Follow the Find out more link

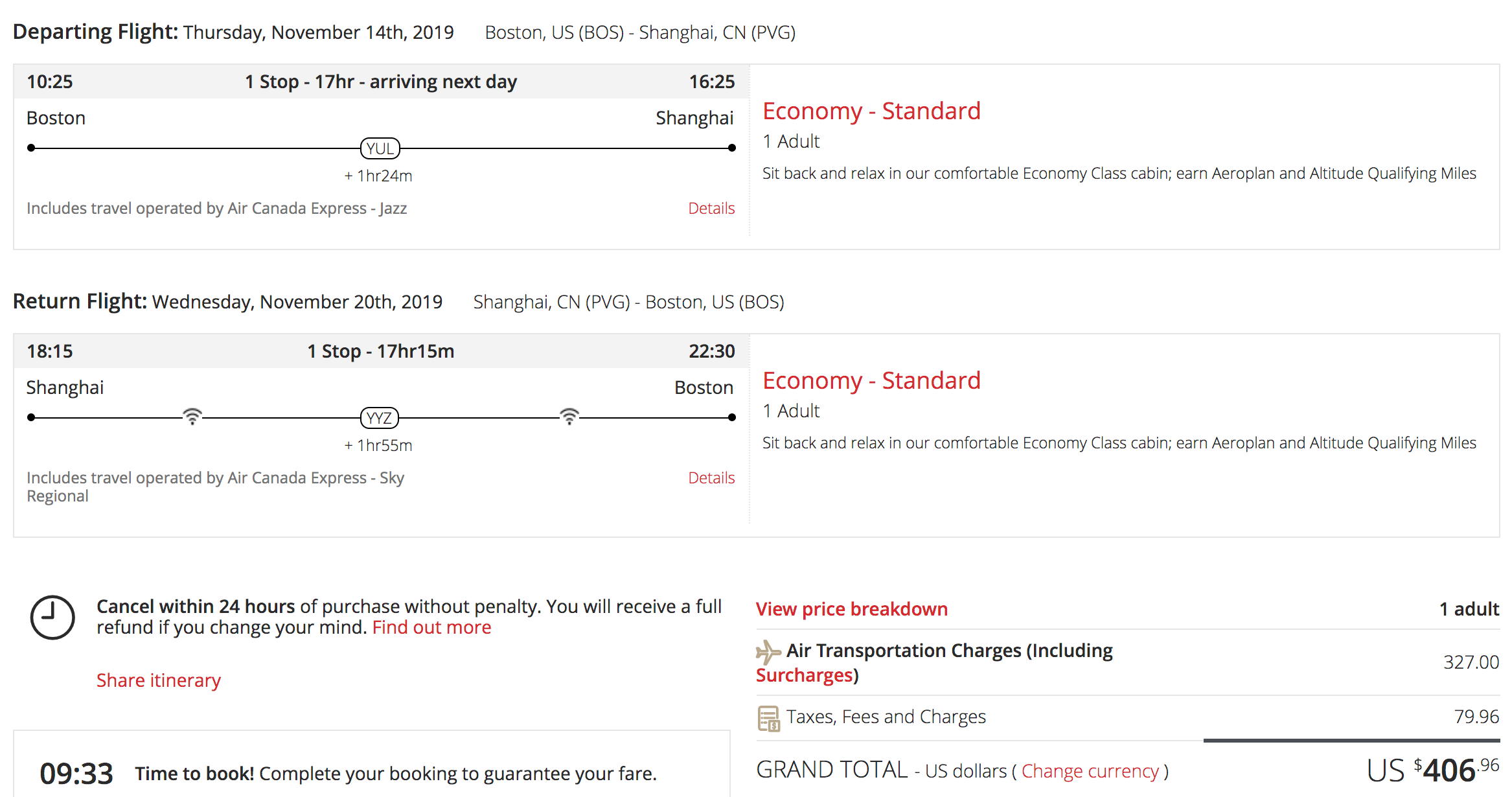pyautogui.click(x=431, y=627)
